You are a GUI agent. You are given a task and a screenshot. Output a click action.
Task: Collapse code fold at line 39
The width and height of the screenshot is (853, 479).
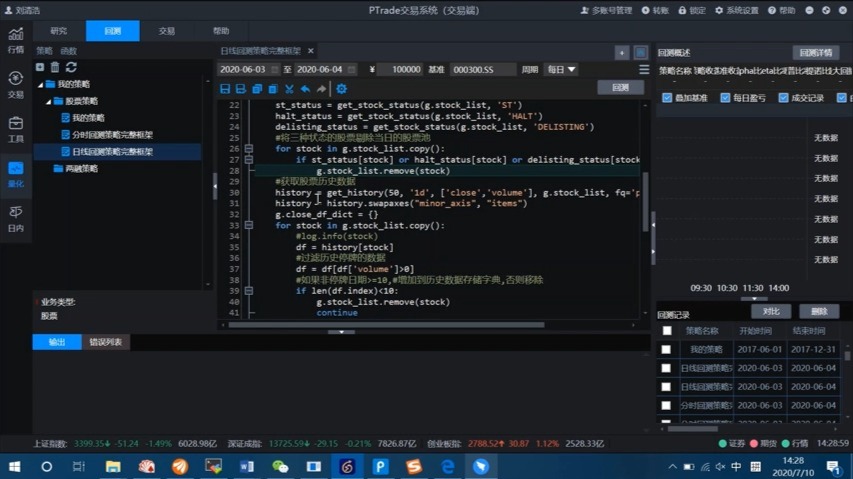click(x=249, y=291)
